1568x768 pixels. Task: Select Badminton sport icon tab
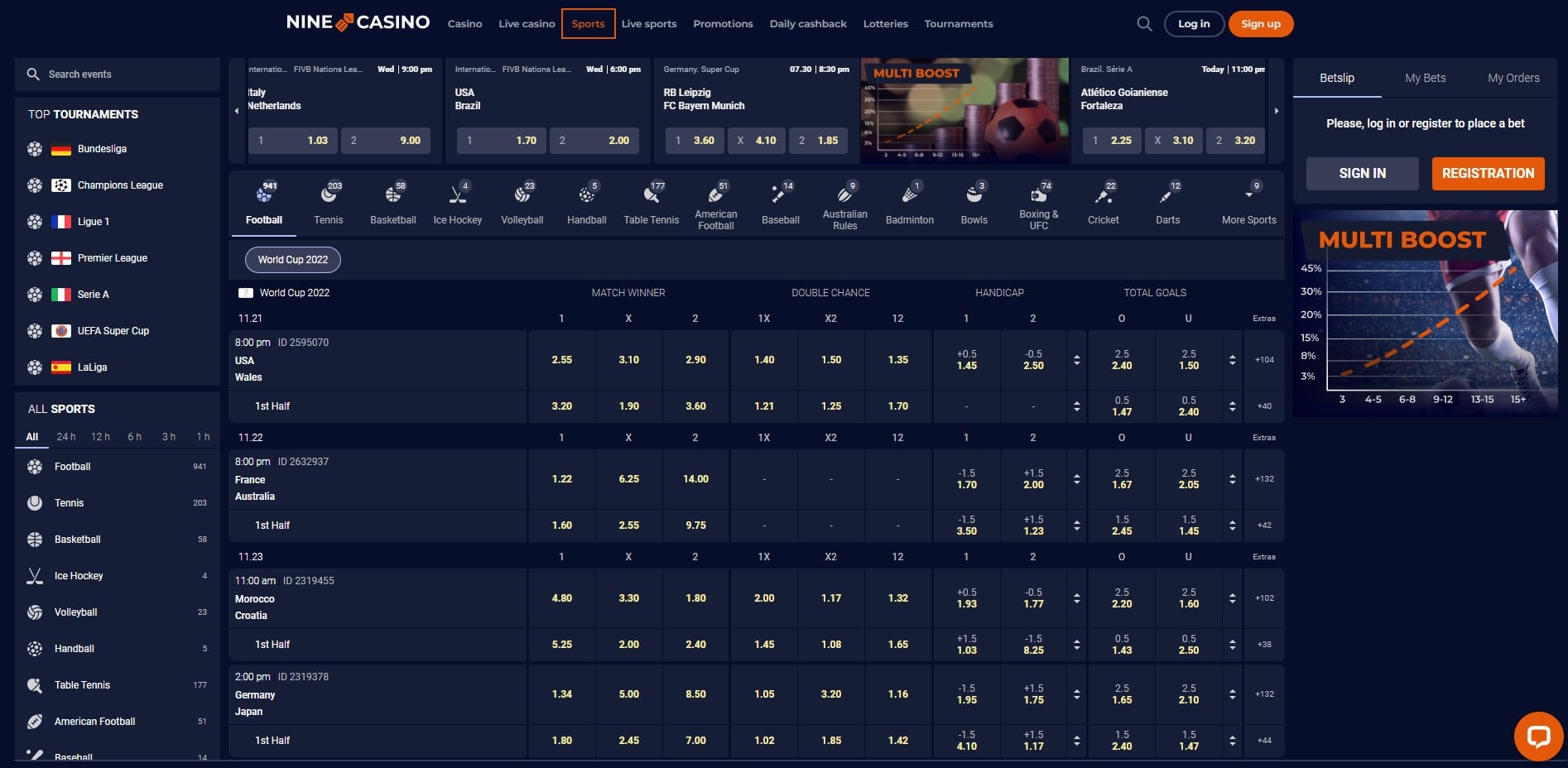910,204
